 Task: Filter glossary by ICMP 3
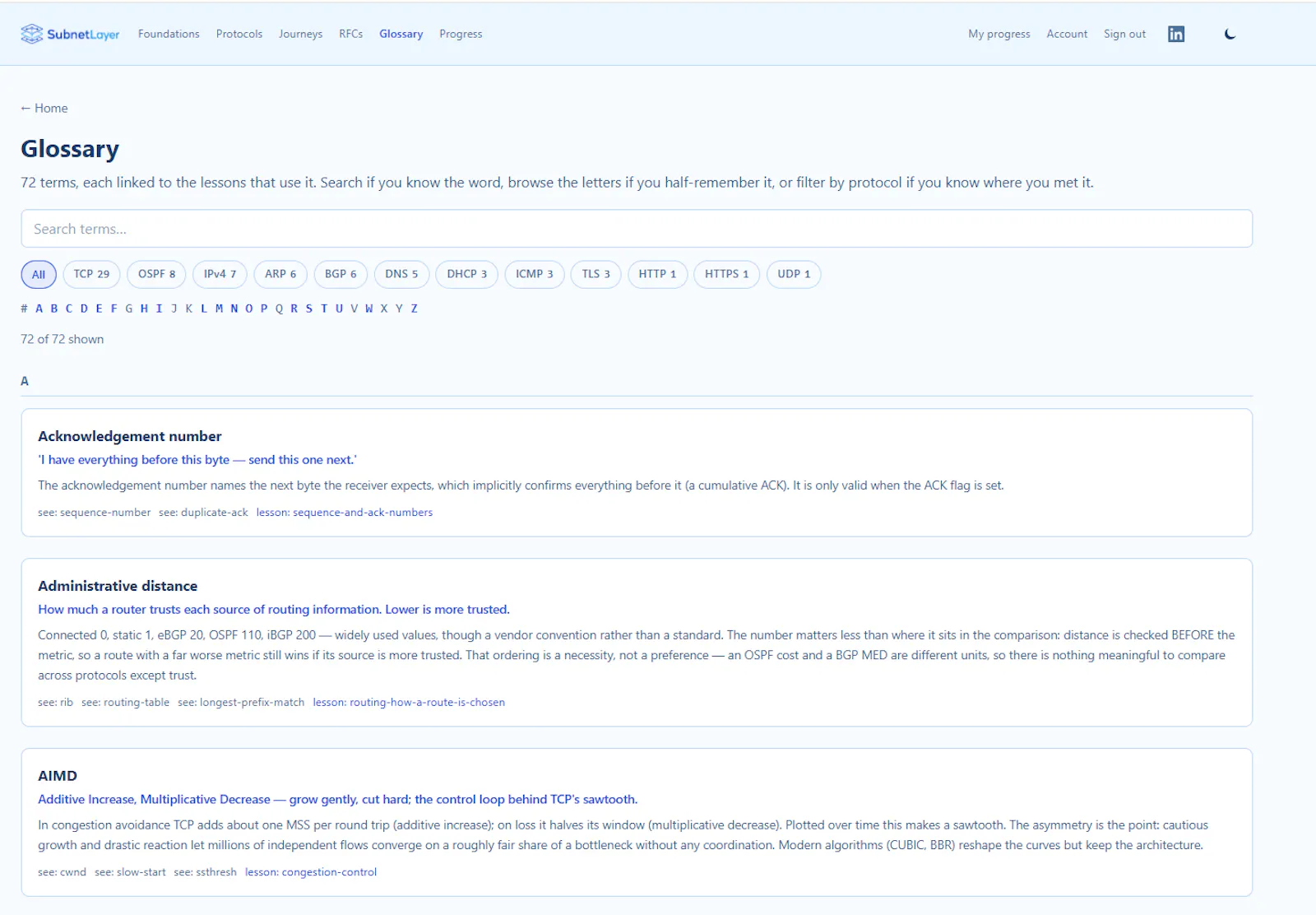point(535,274)
